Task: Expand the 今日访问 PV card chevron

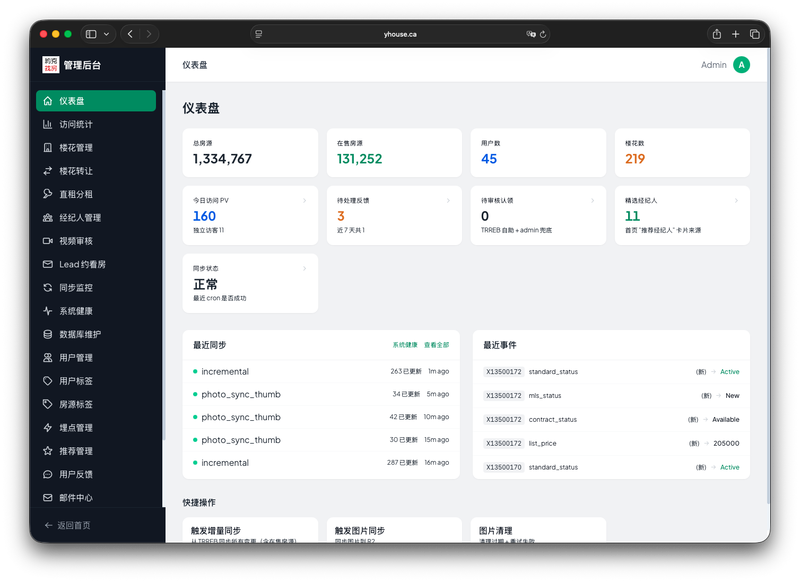Action: 305,200
